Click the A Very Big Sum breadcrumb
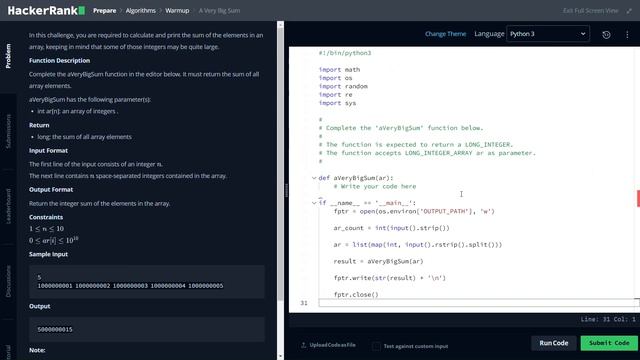Image resolution: width=640 pixels, height=360 pixels. point(219,11)
